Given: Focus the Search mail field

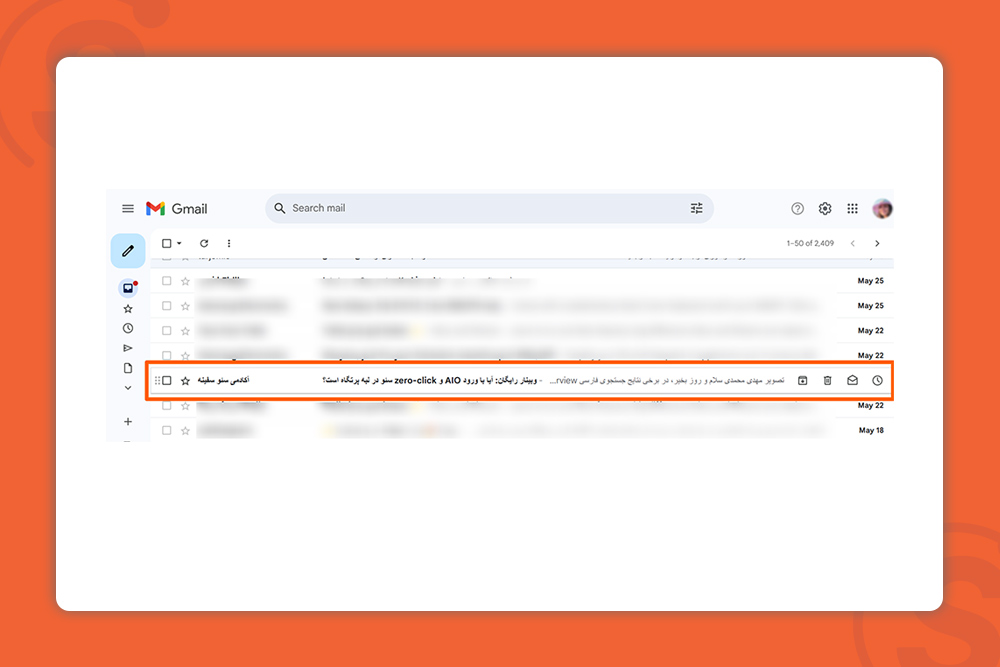Looking at the screenshot, I should 489,209.
